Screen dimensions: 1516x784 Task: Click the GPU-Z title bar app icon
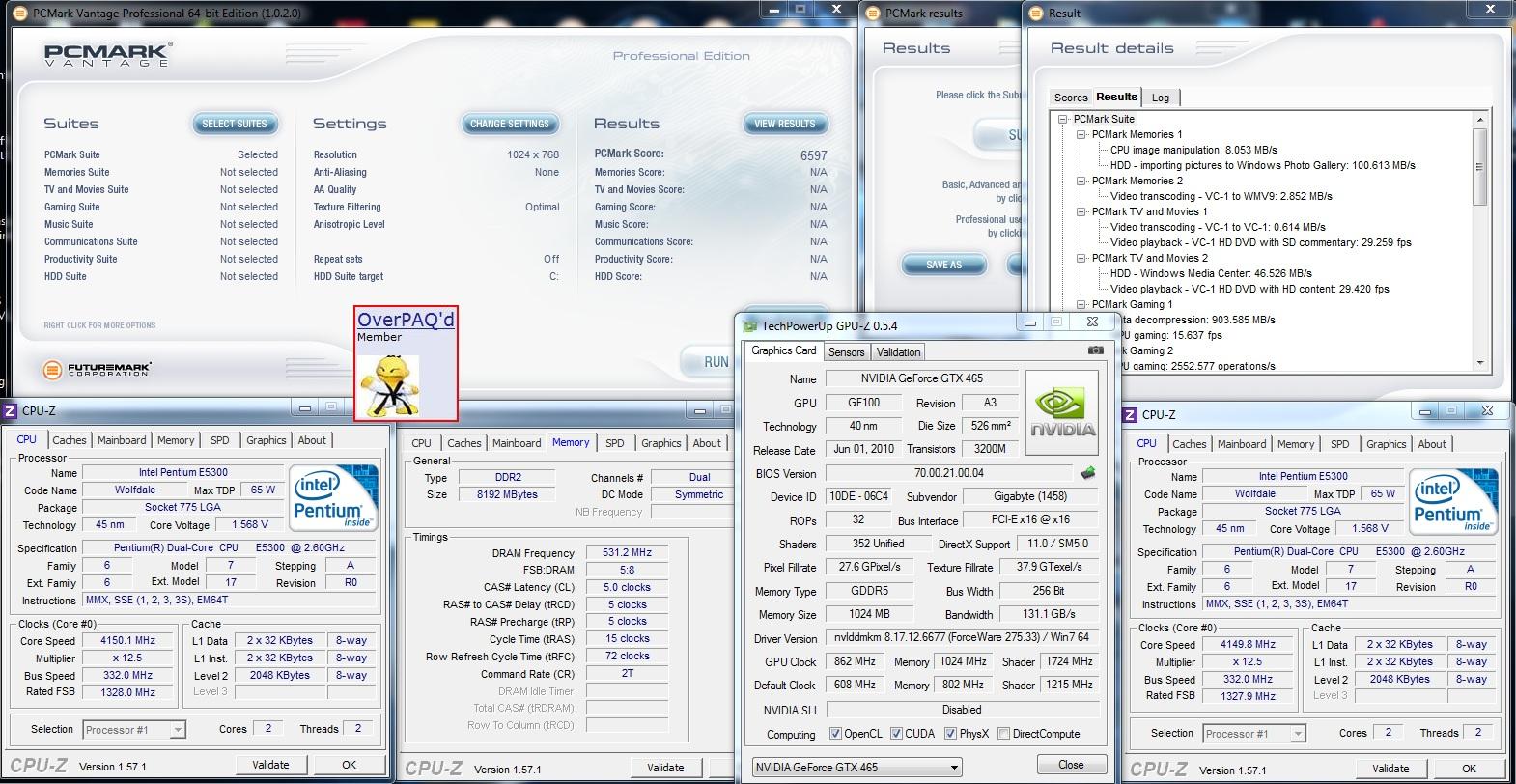coord(750,325)
